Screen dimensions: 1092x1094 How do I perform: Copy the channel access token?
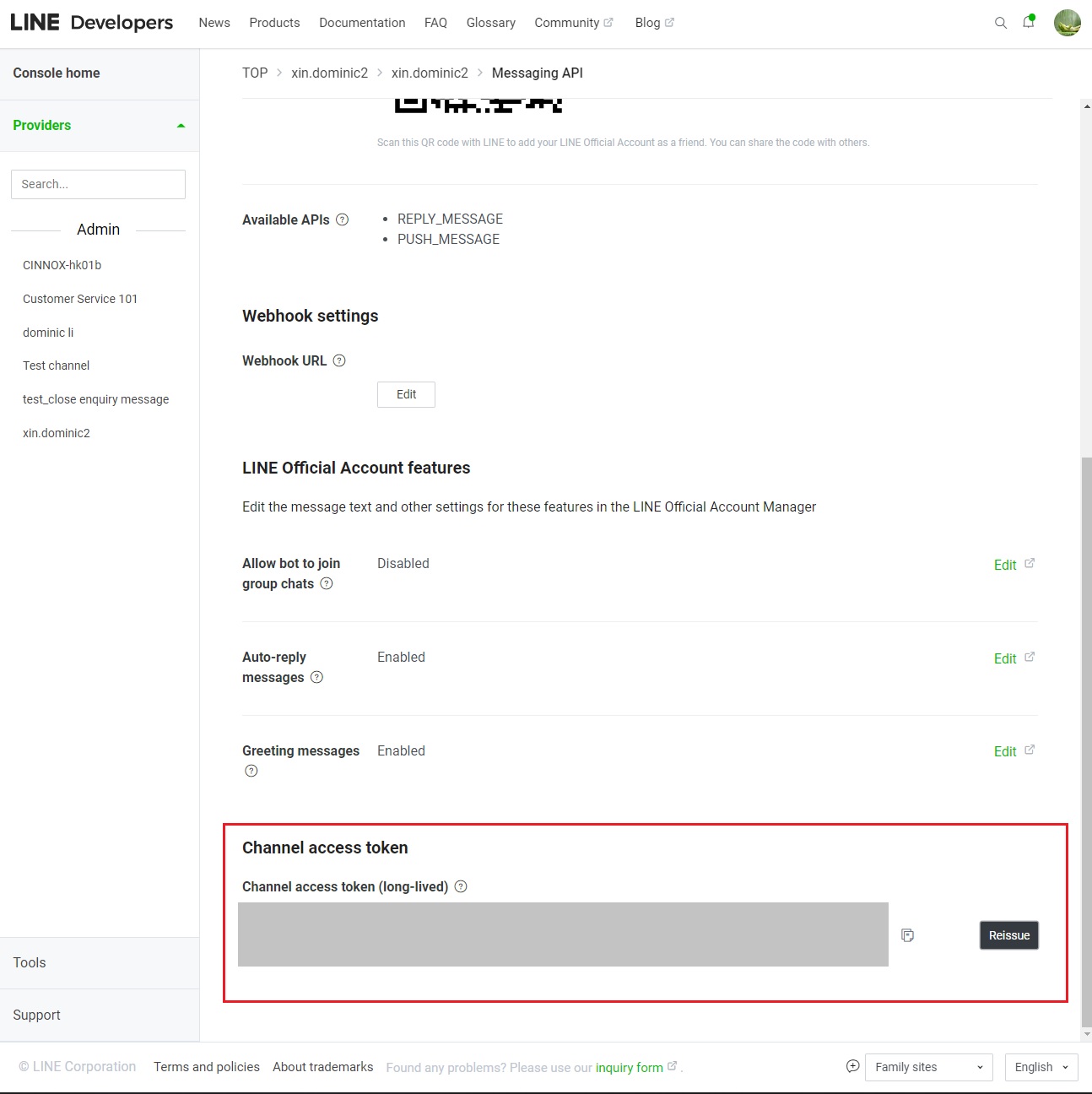[908, 935]
